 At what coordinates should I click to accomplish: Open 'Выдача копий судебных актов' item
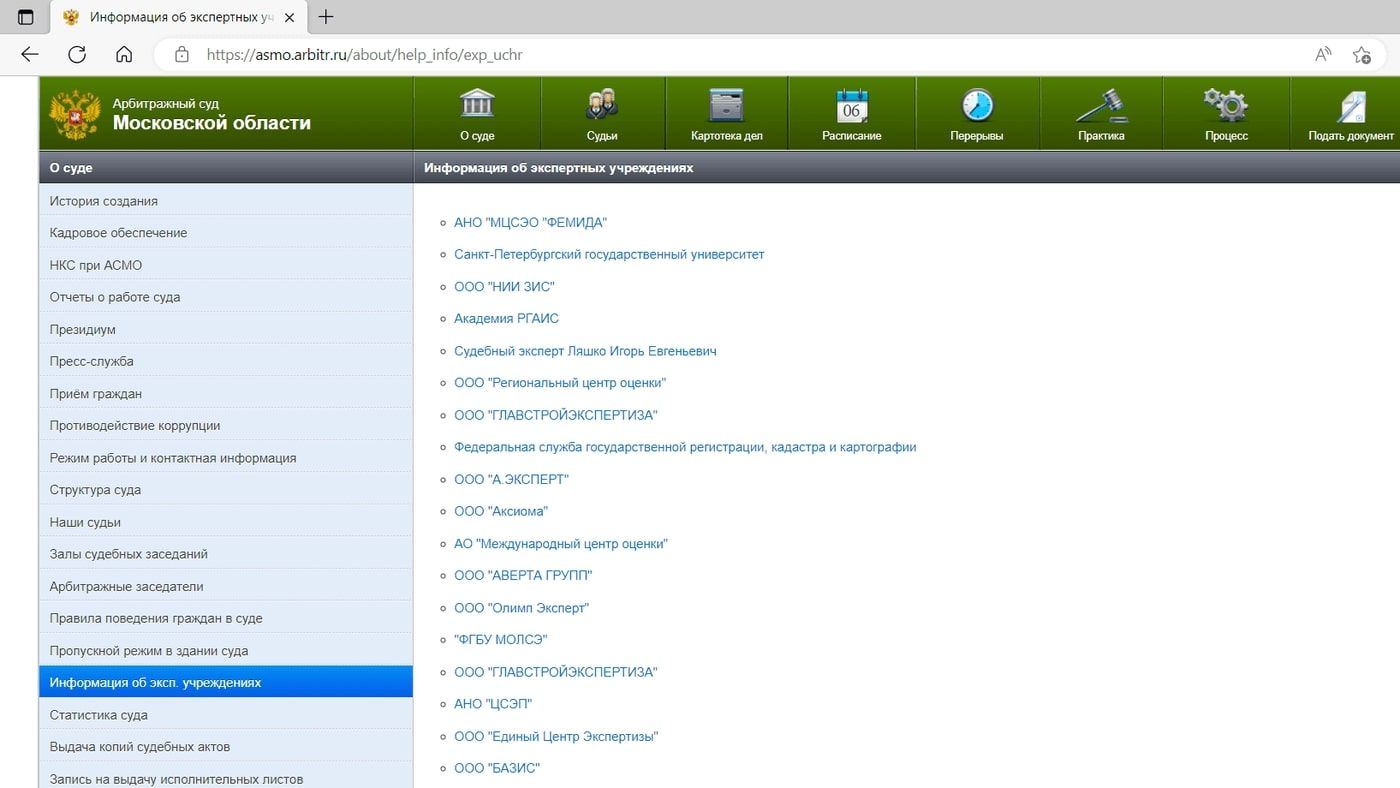tap(226, 747)
